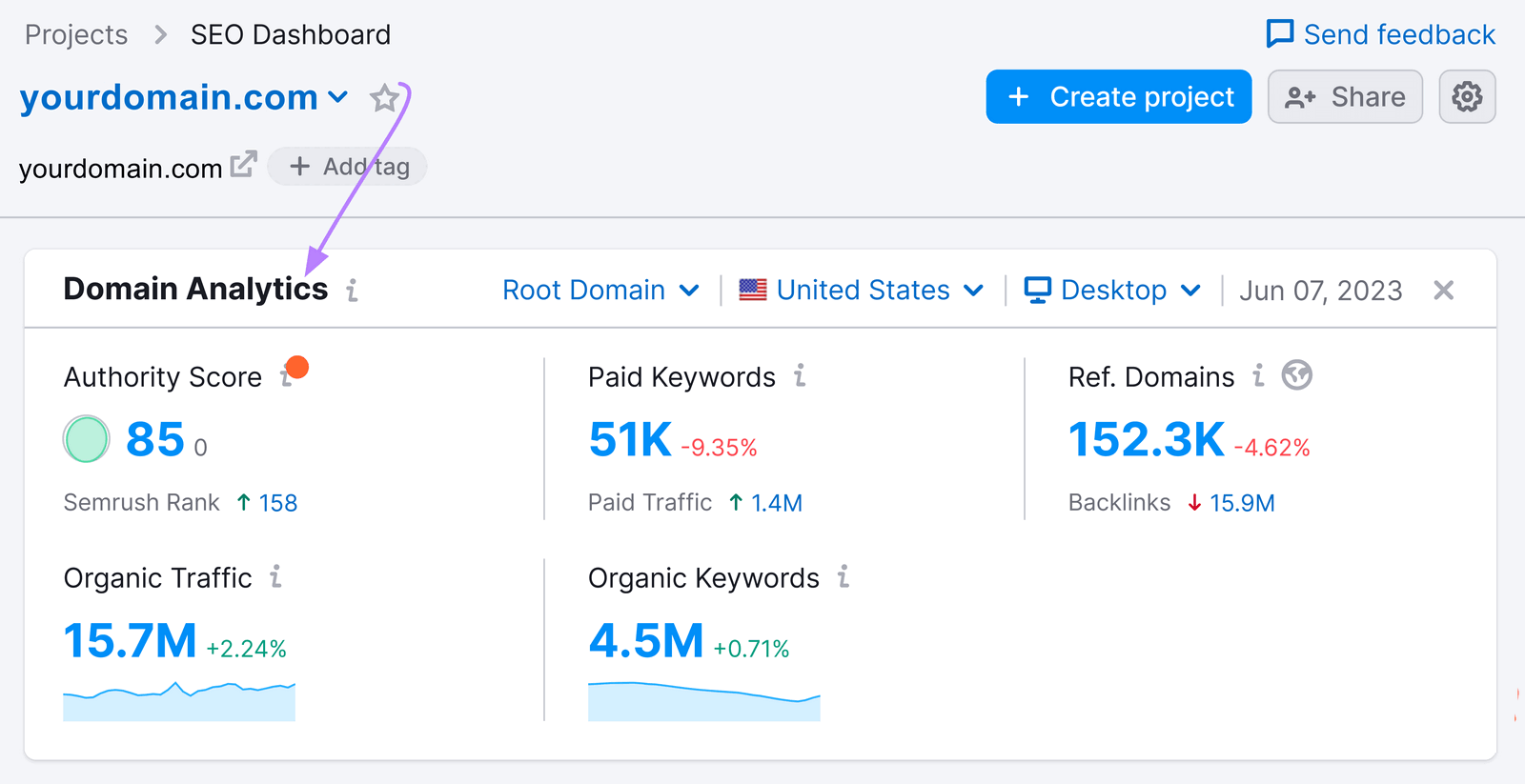Show info for Organic Traffic
Screen dimensions: 1525x784
(x=275, y=577)
